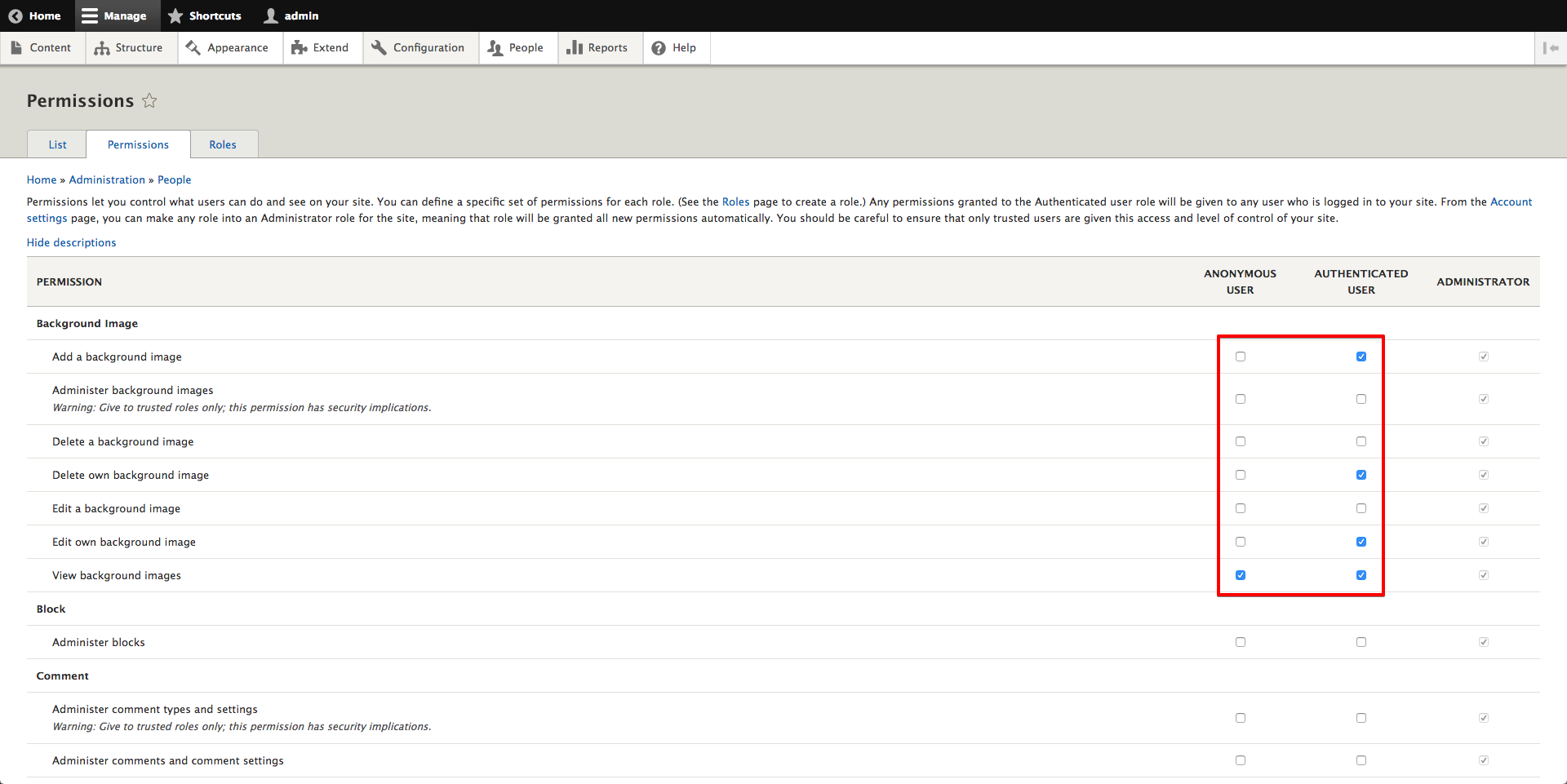Viewport: 1567px width, 784px height.
Task: Switch to the Roles tab
Action: point(222,144)
